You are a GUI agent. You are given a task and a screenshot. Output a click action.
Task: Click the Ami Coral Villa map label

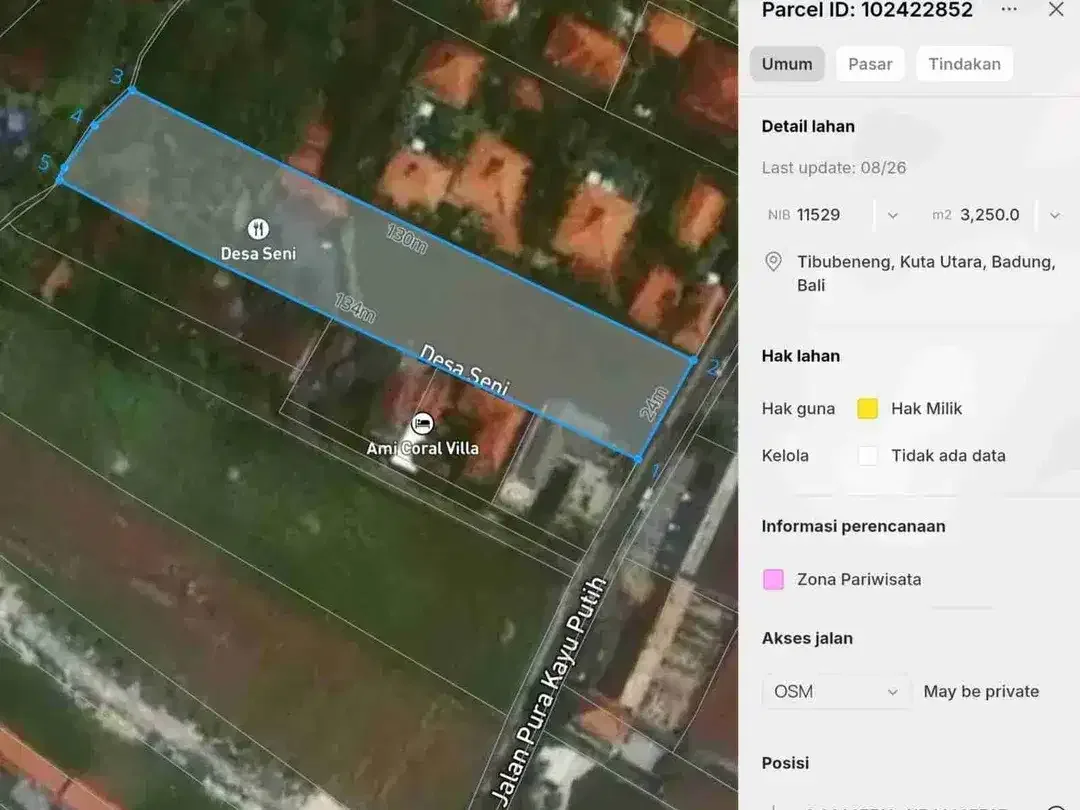[422, 448]
